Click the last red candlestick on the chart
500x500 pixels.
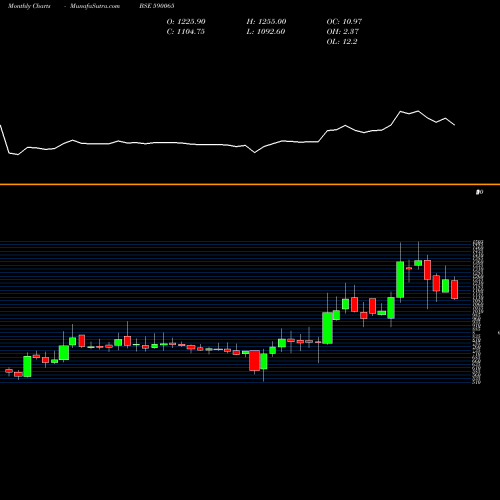[455, 289]
